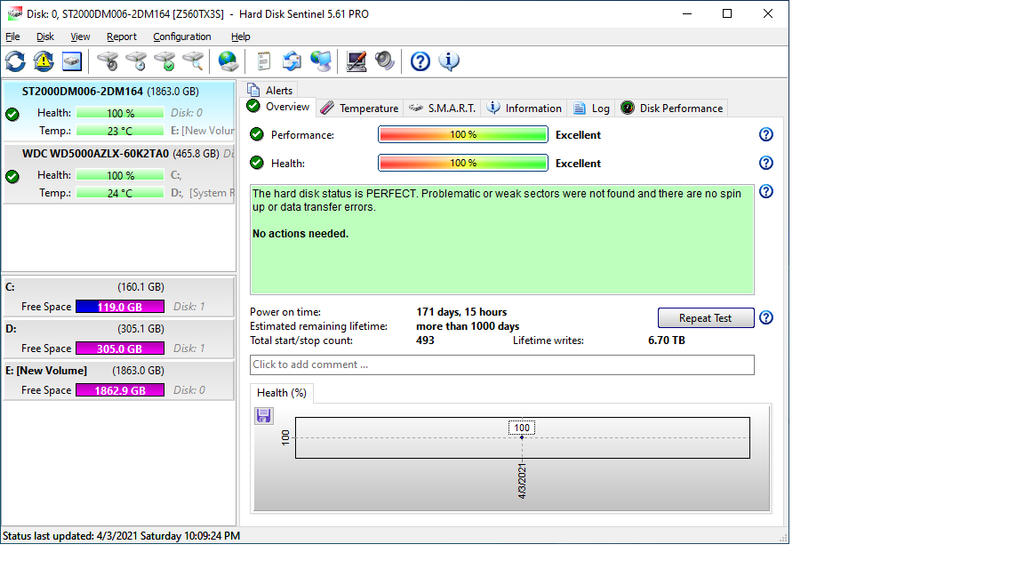1024x576 pixels.
Task: Select the Health (%) chart tab
Action: [281, 392]
